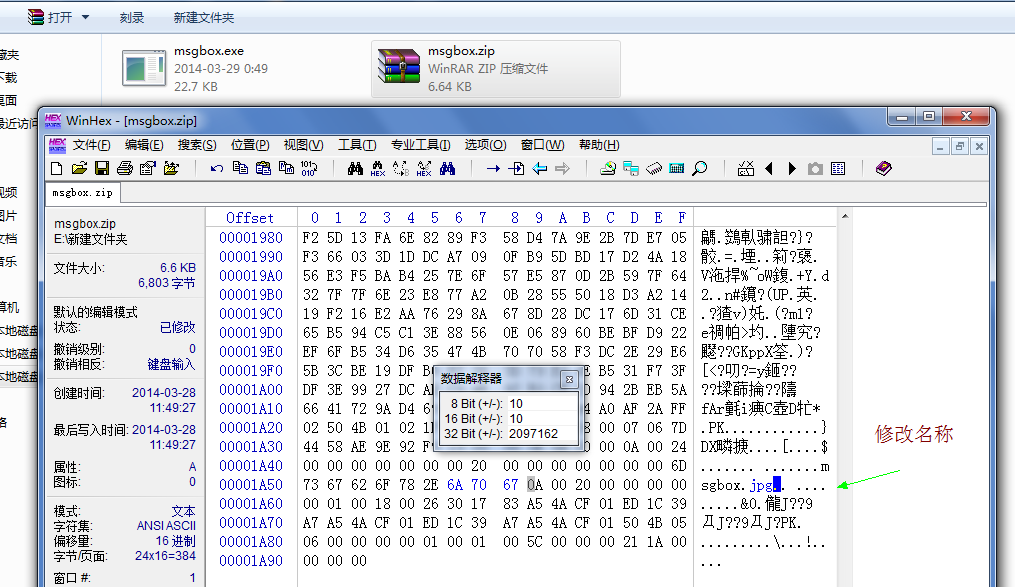This screenshot has height=587, width=1015.
Task: Click the Offset column header
Action: tap(250, 218)
